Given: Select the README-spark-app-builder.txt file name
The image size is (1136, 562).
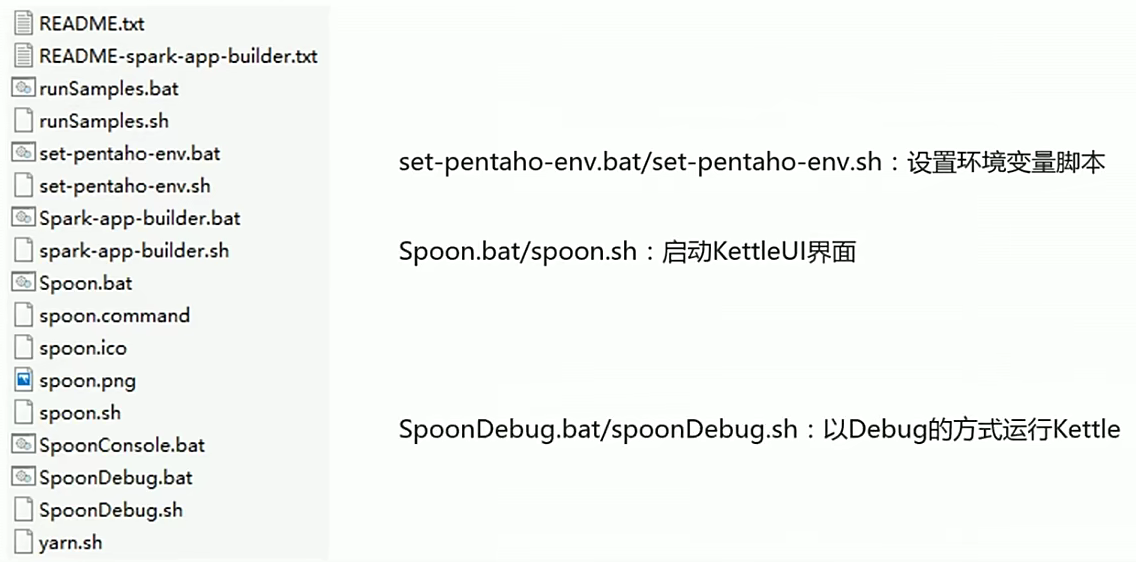Looking at the screenshot, I should pos(178,56).
